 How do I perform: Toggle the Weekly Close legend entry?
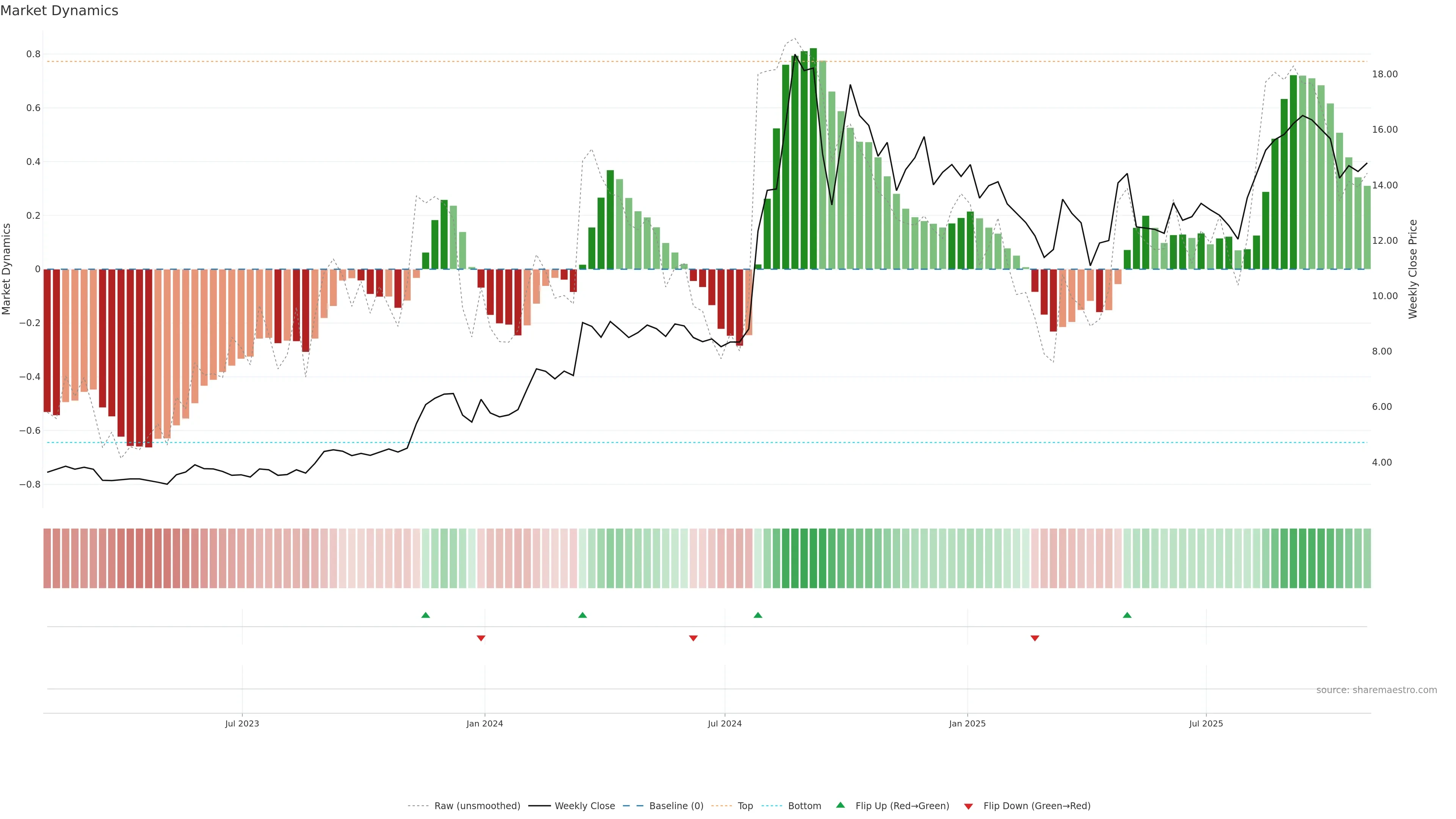(584, 806)
